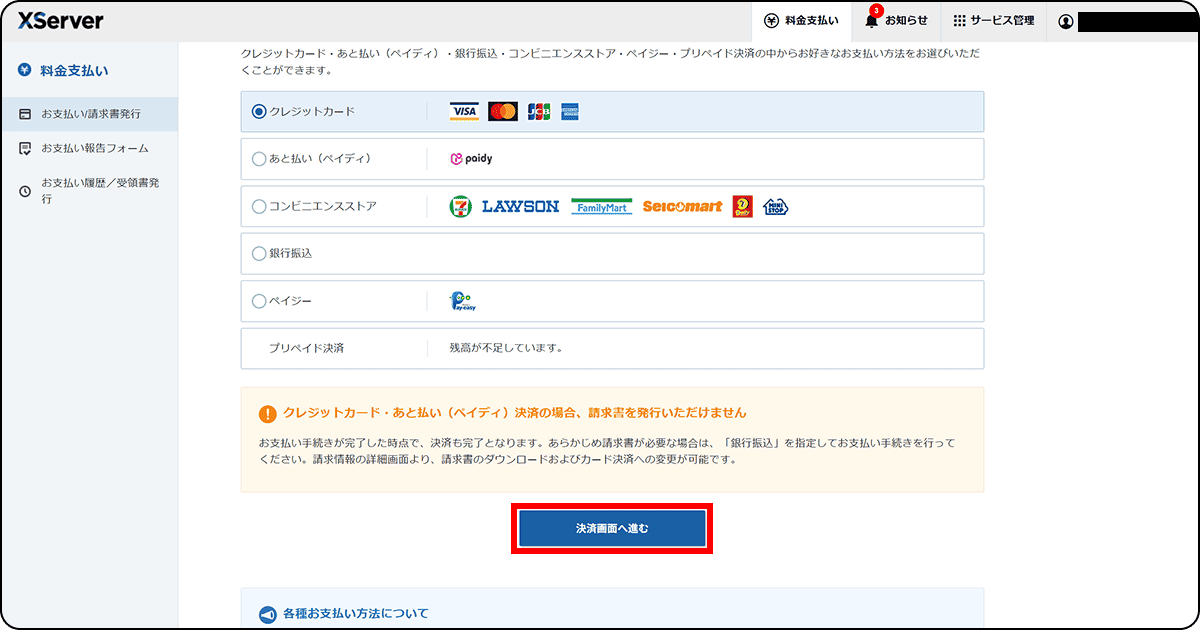The height and width of the screenshot is (630, 1200).
Task: Click the form icon beside お支払い報告フォーム
Action: pos(25,148)
